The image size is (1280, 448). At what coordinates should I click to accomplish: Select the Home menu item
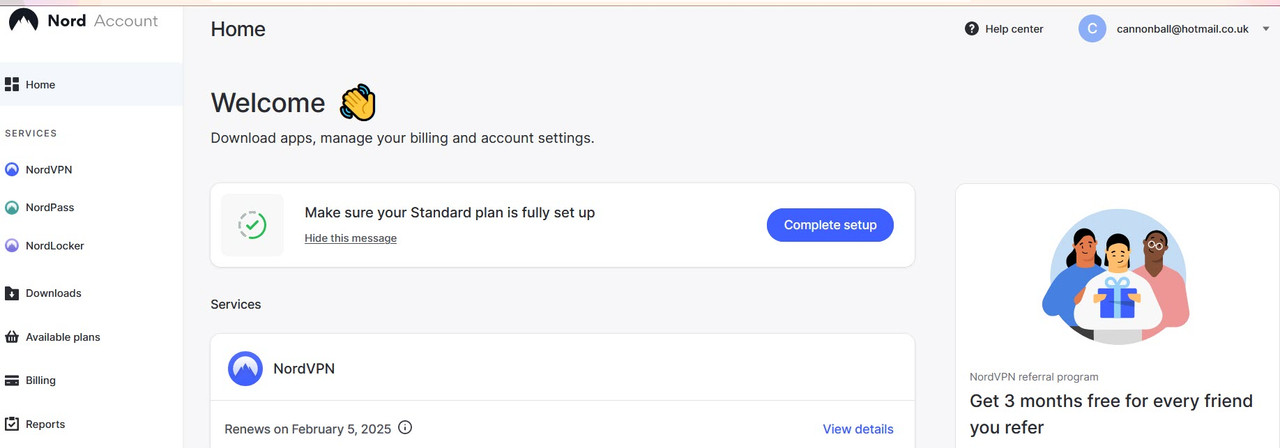pos(40,85)
